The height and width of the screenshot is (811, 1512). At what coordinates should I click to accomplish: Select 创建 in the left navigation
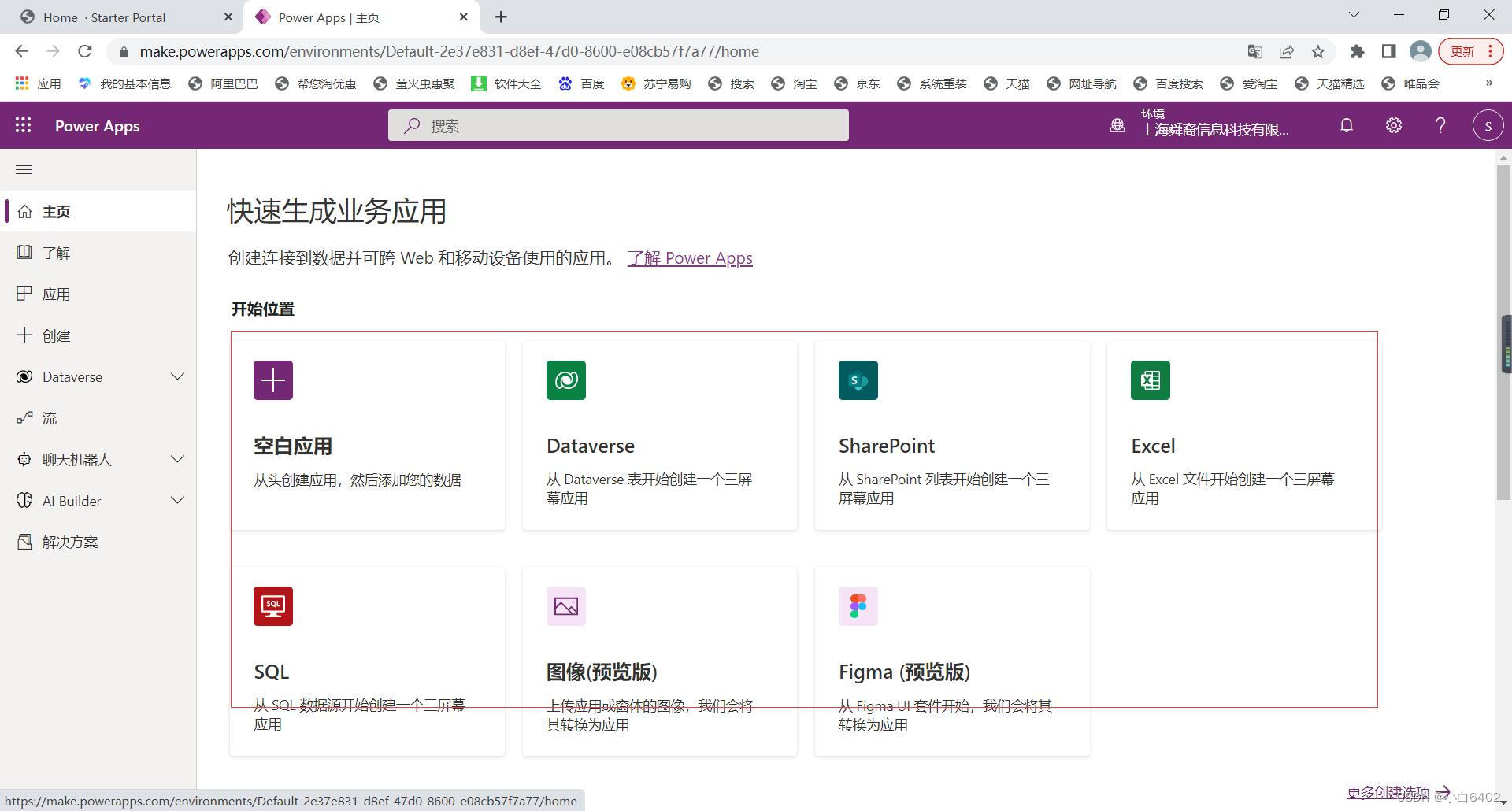click(98, 335)
